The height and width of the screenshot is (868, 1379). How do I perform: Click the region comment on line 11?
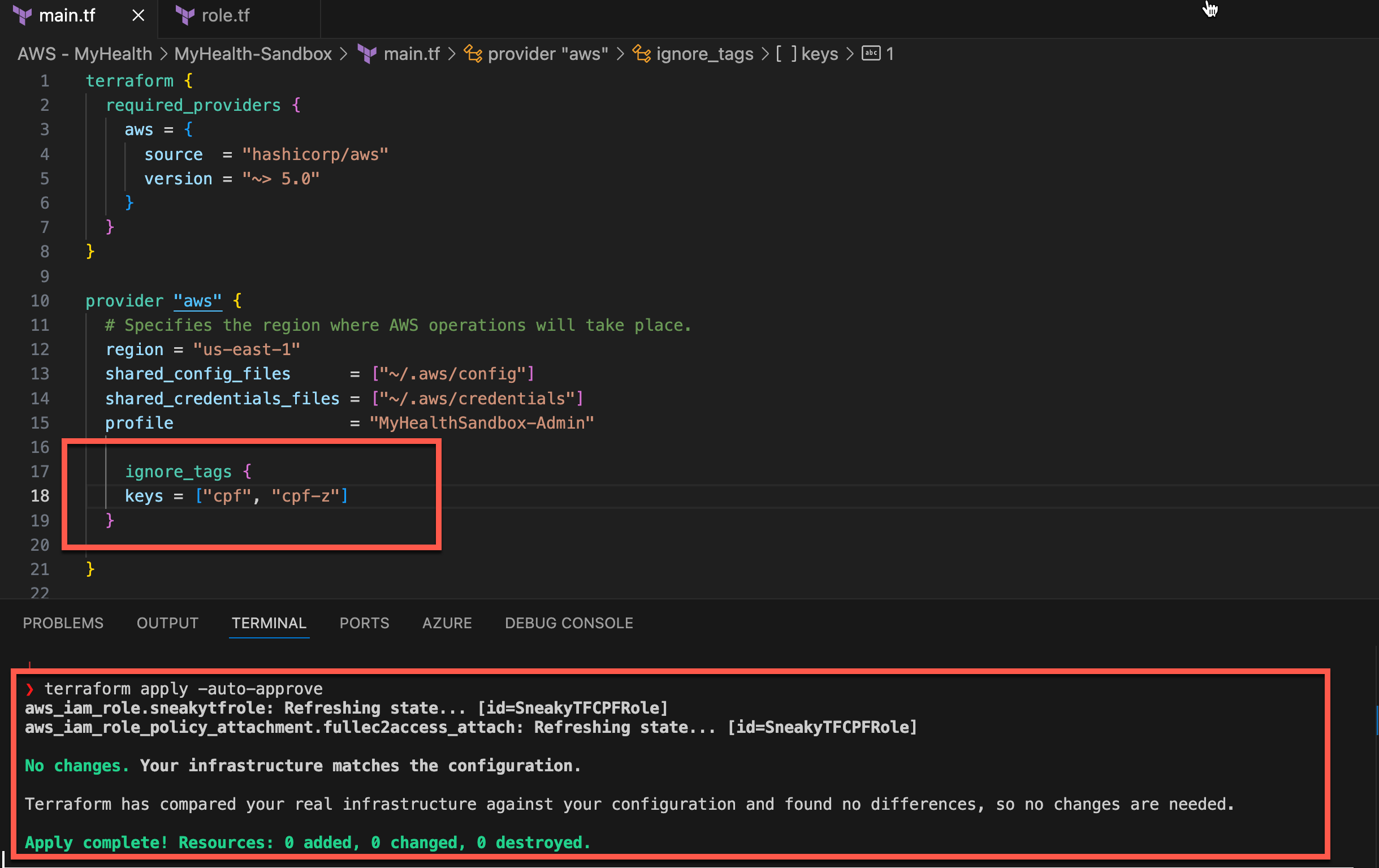point(399,325)
